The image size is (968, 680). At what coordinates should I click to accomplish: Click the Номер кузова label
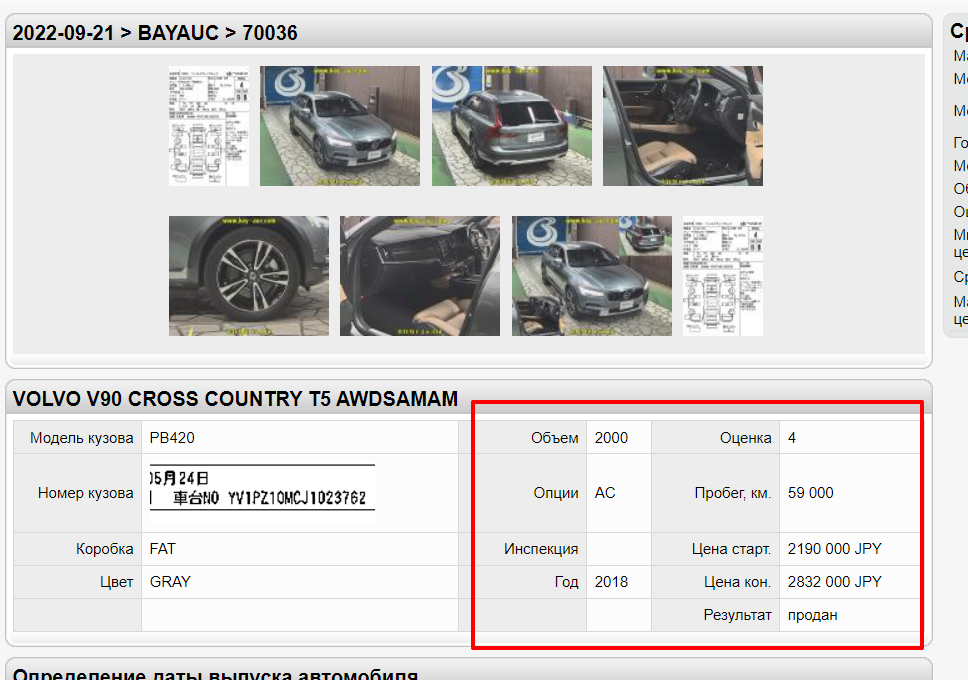pos(86,493)
